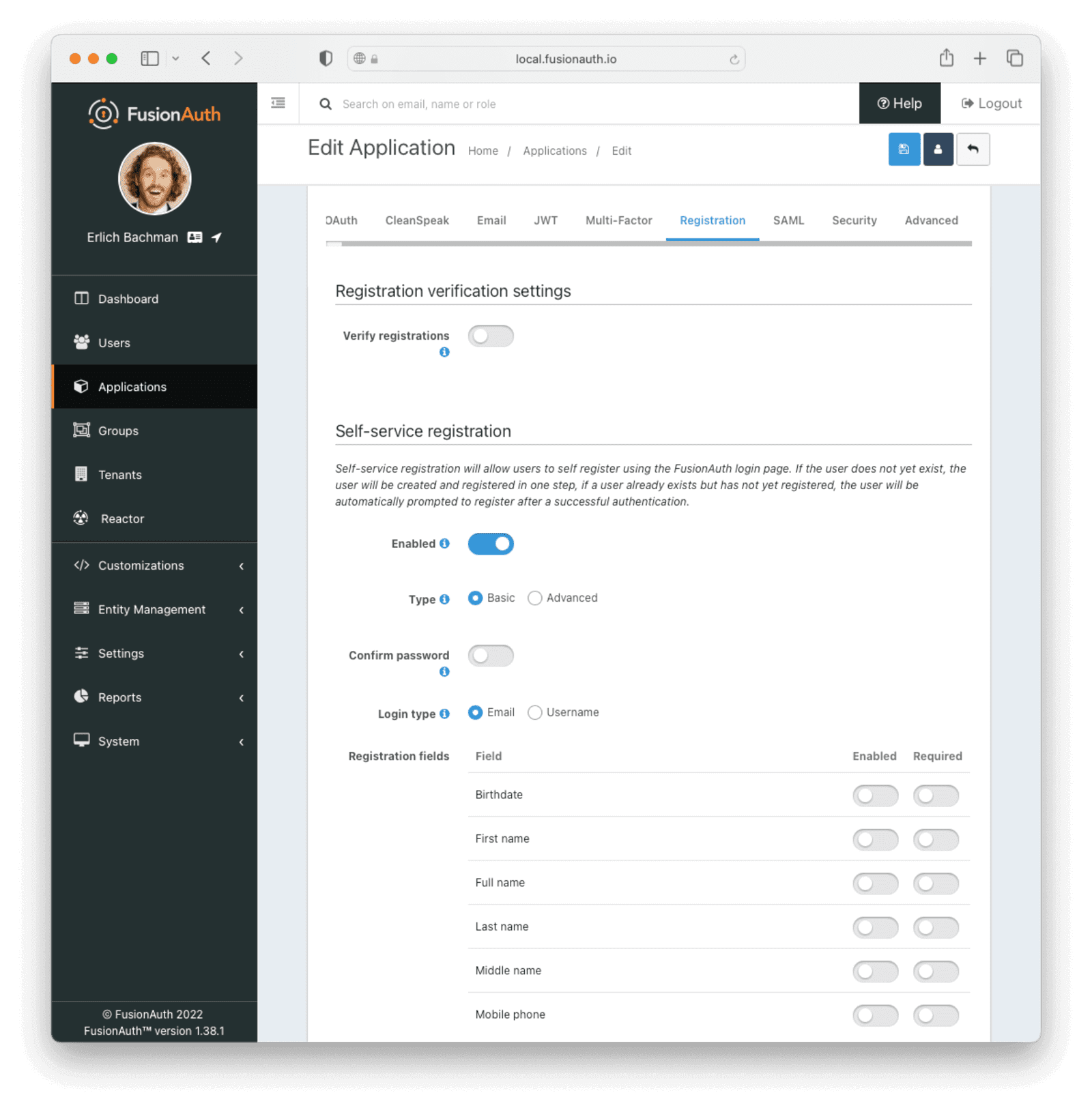Viewport: 1092px width, 1110px height.
Task: Click the info icon next to Type
Action: [444, 599]
